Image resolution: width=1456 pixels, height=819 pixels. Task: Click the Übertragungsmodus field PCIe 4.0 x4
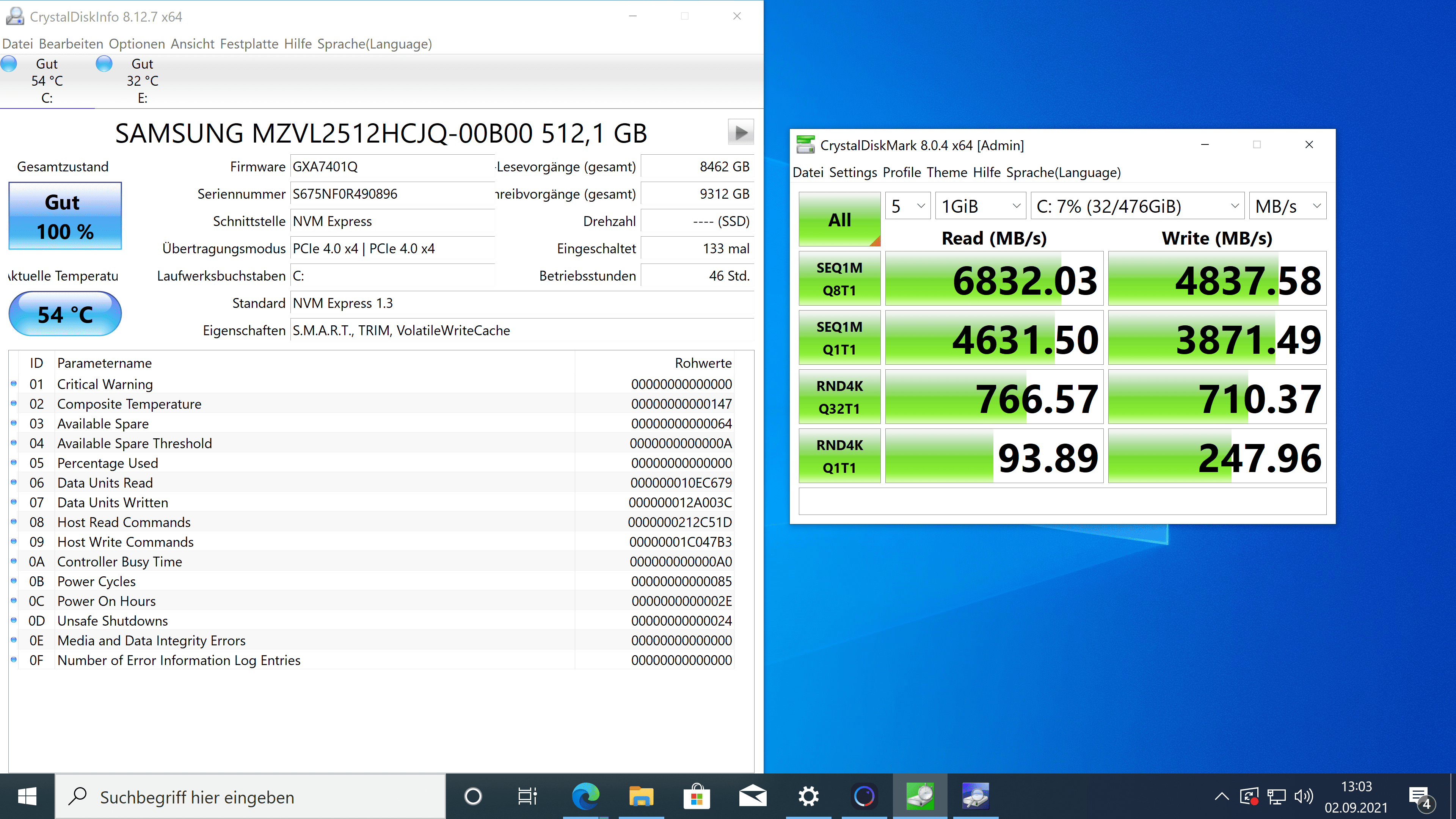(x=392, y=249)
